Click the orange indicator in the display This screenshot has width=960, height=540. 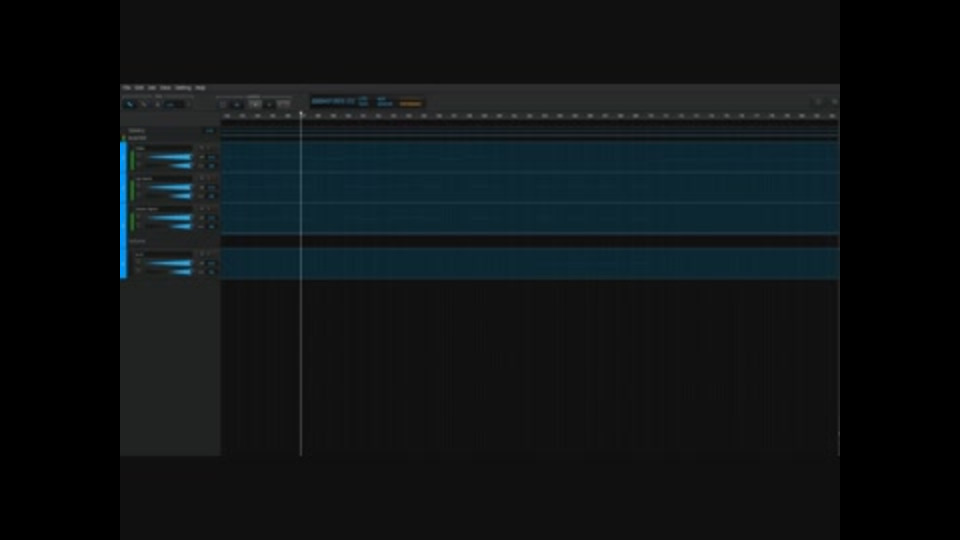coord(410,104)
